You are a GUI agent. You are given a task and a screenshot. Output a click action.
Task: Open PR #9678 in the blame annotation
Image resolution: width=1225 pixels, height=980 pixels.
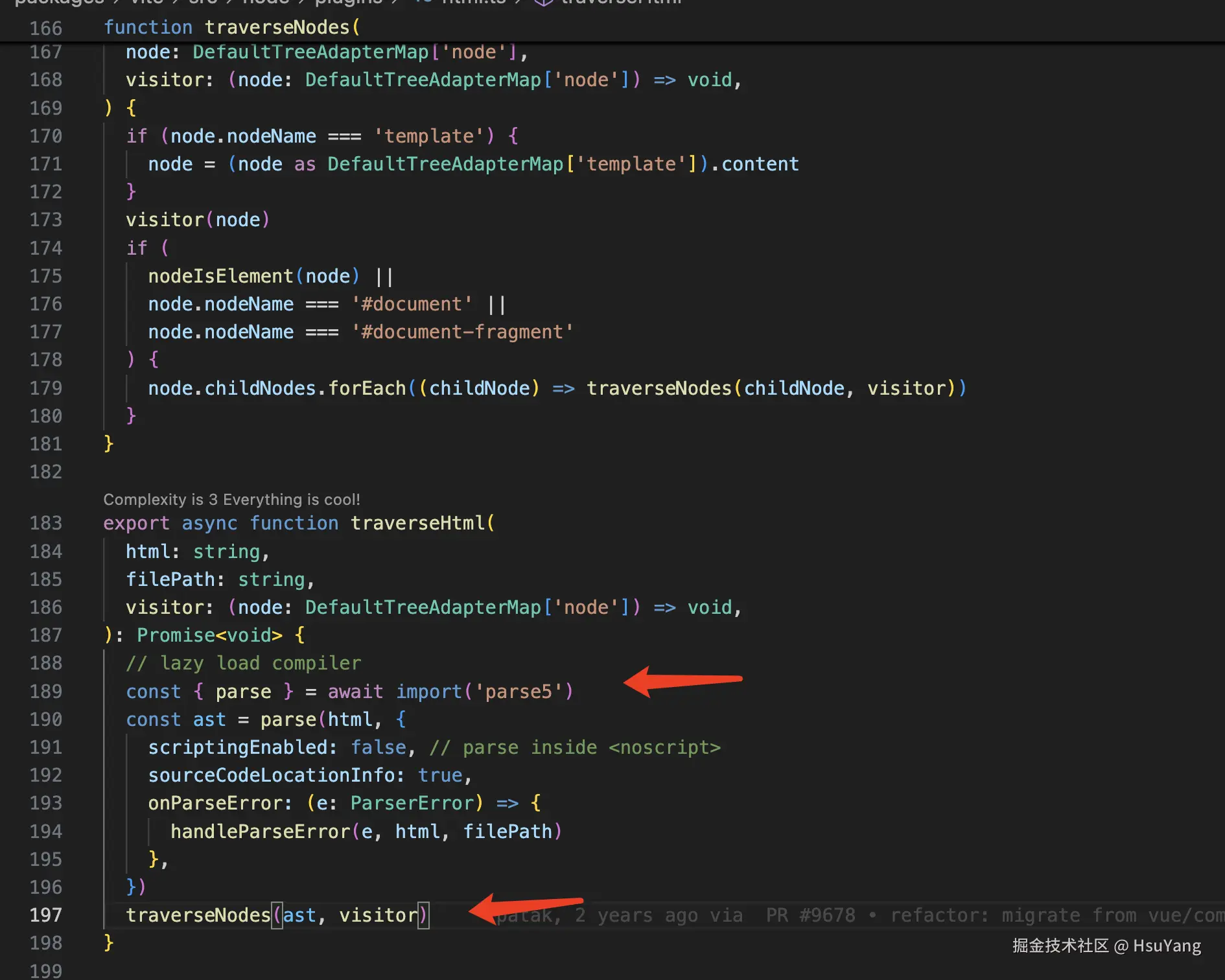pyautogui.click(x=811, y=915)
